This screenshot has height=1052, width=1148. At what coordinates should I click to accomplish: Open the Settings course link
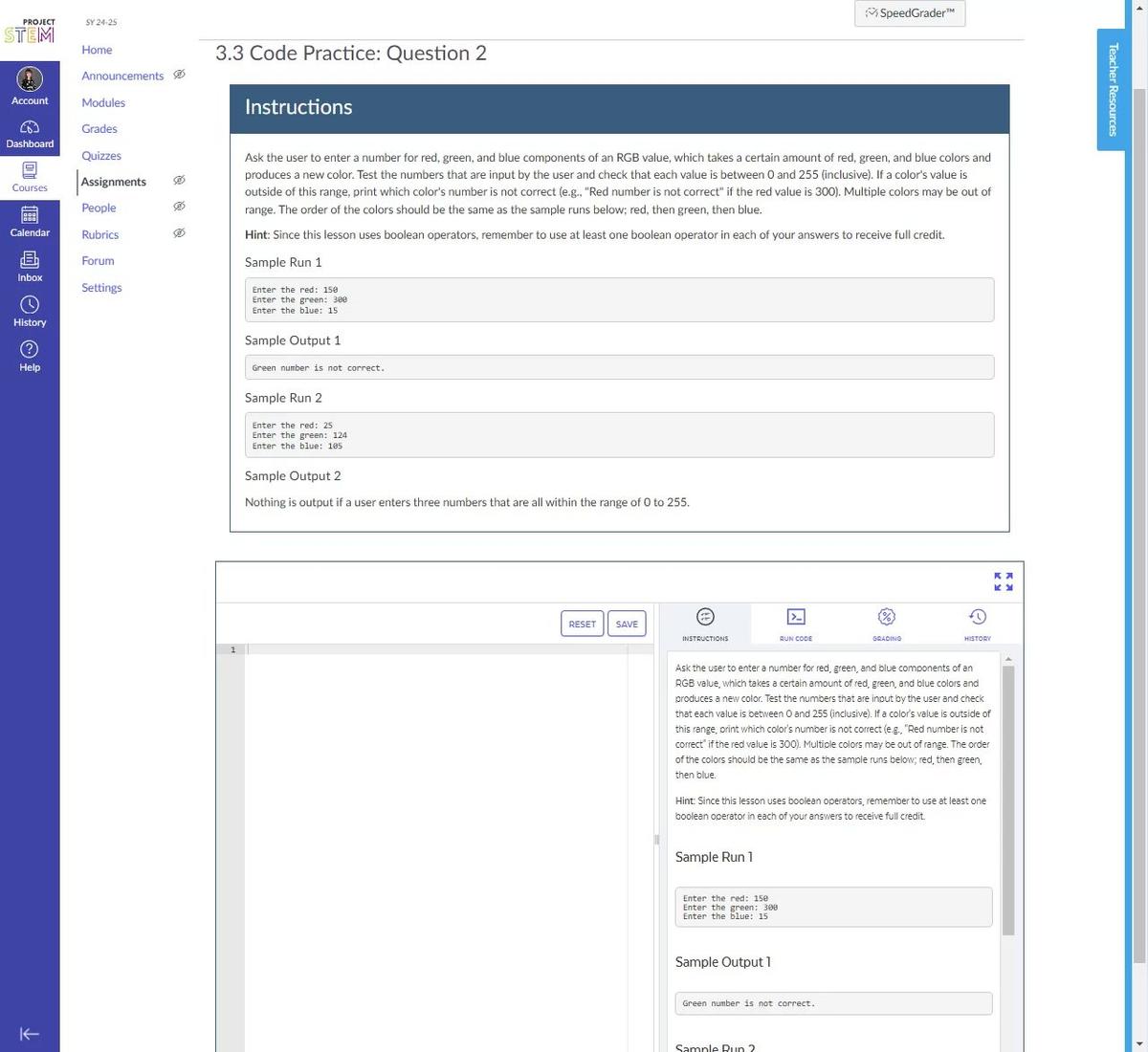(x=101, y=287)
